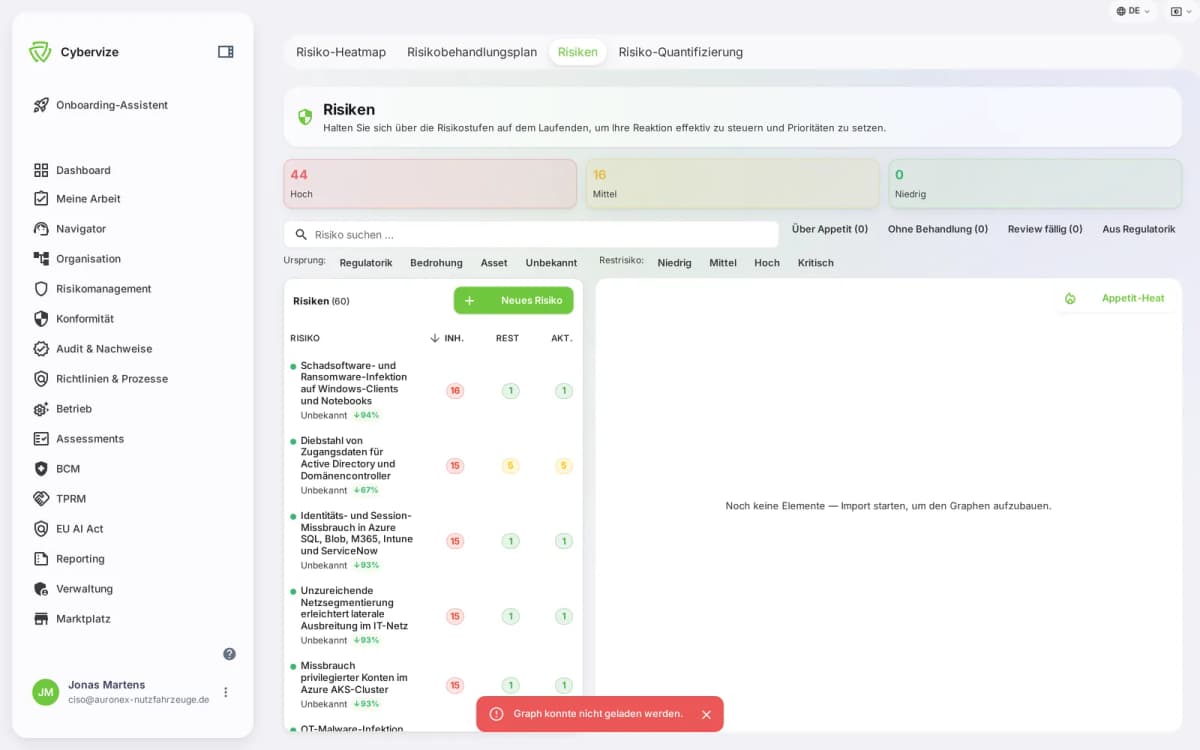Switch to Risikobehandlungsplan tab
Screen dimensions: 1200x750
pyautogui.click(x=472, y=52)
